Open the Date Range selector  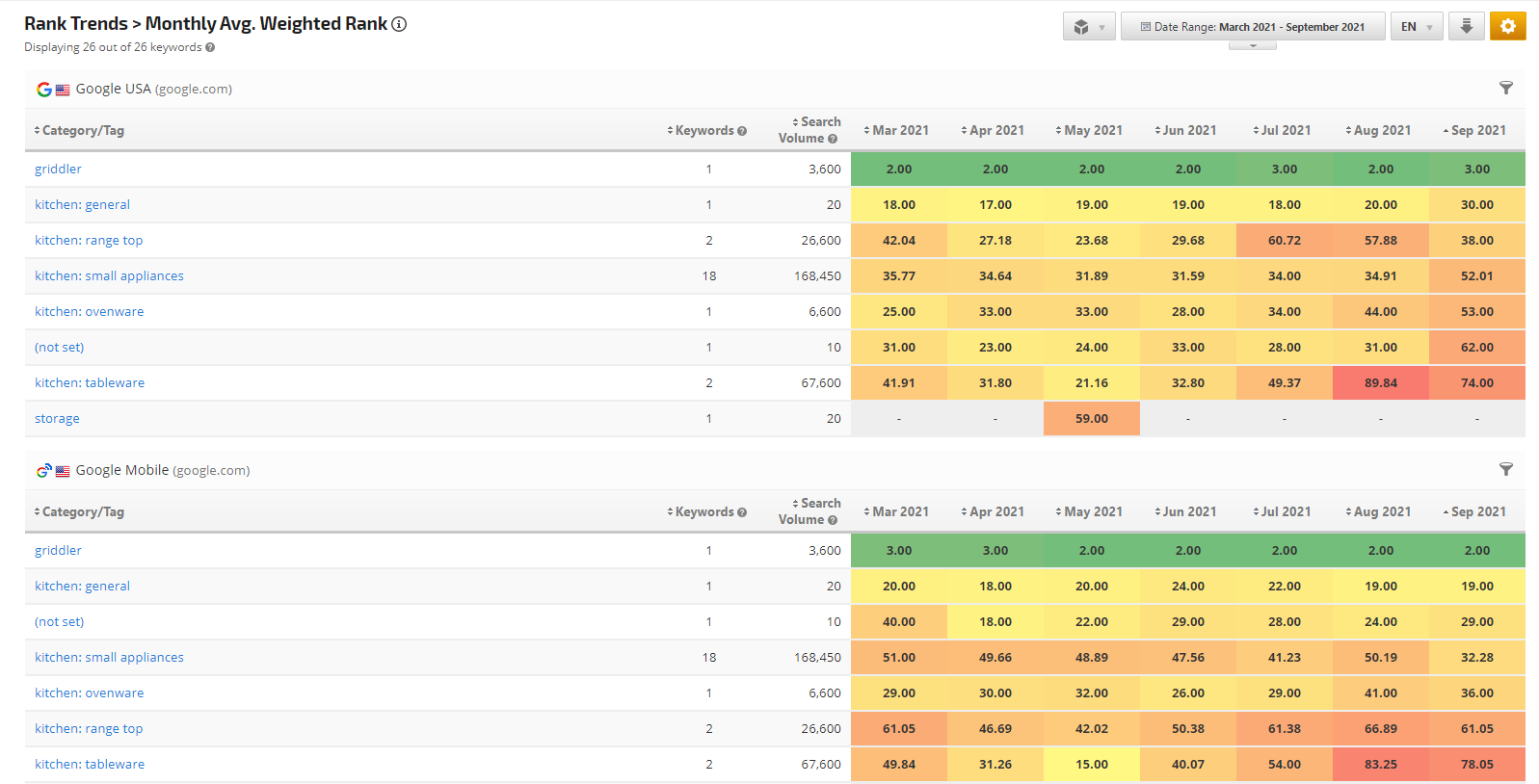[x=1252, y=27]
